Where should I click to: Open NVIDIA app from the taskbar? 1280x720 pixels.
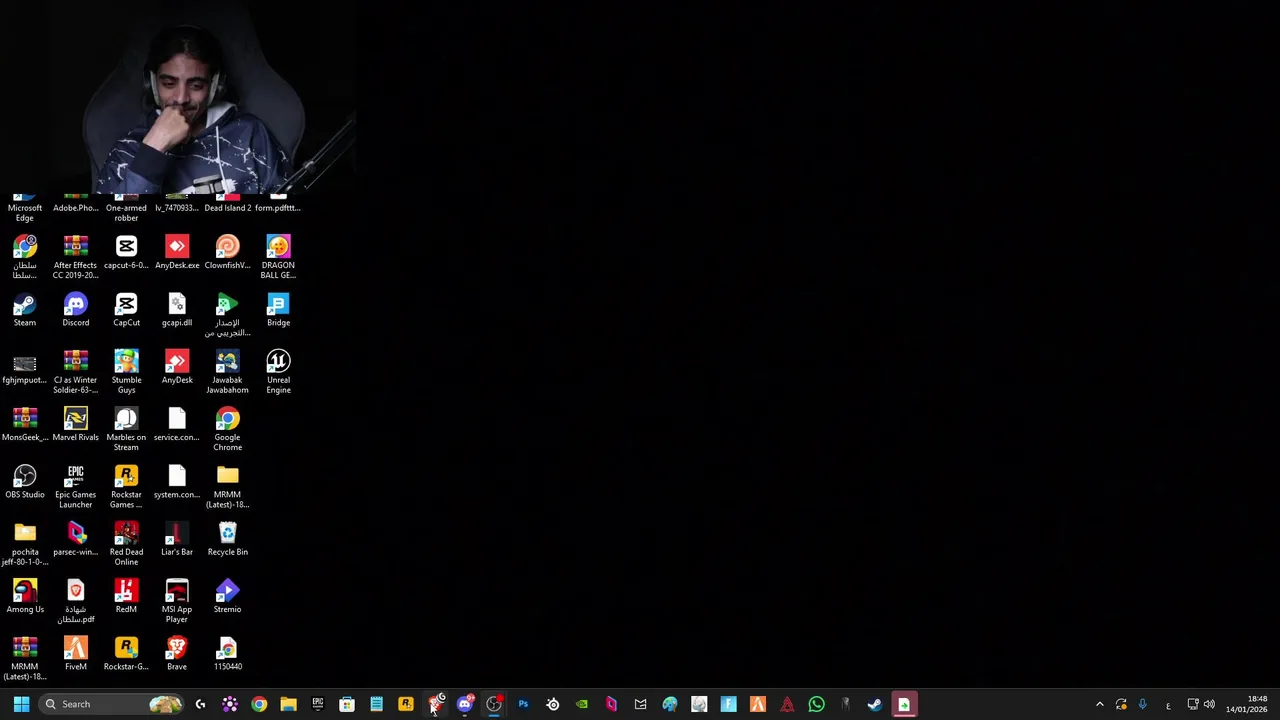(x=582, y=704)
